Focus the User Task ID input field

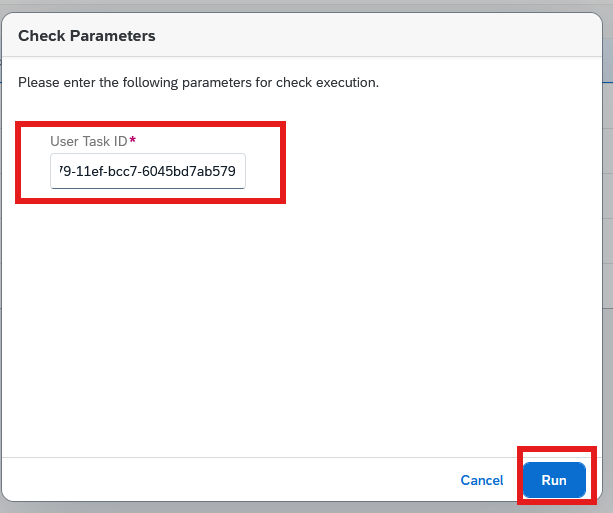[148, 171]
